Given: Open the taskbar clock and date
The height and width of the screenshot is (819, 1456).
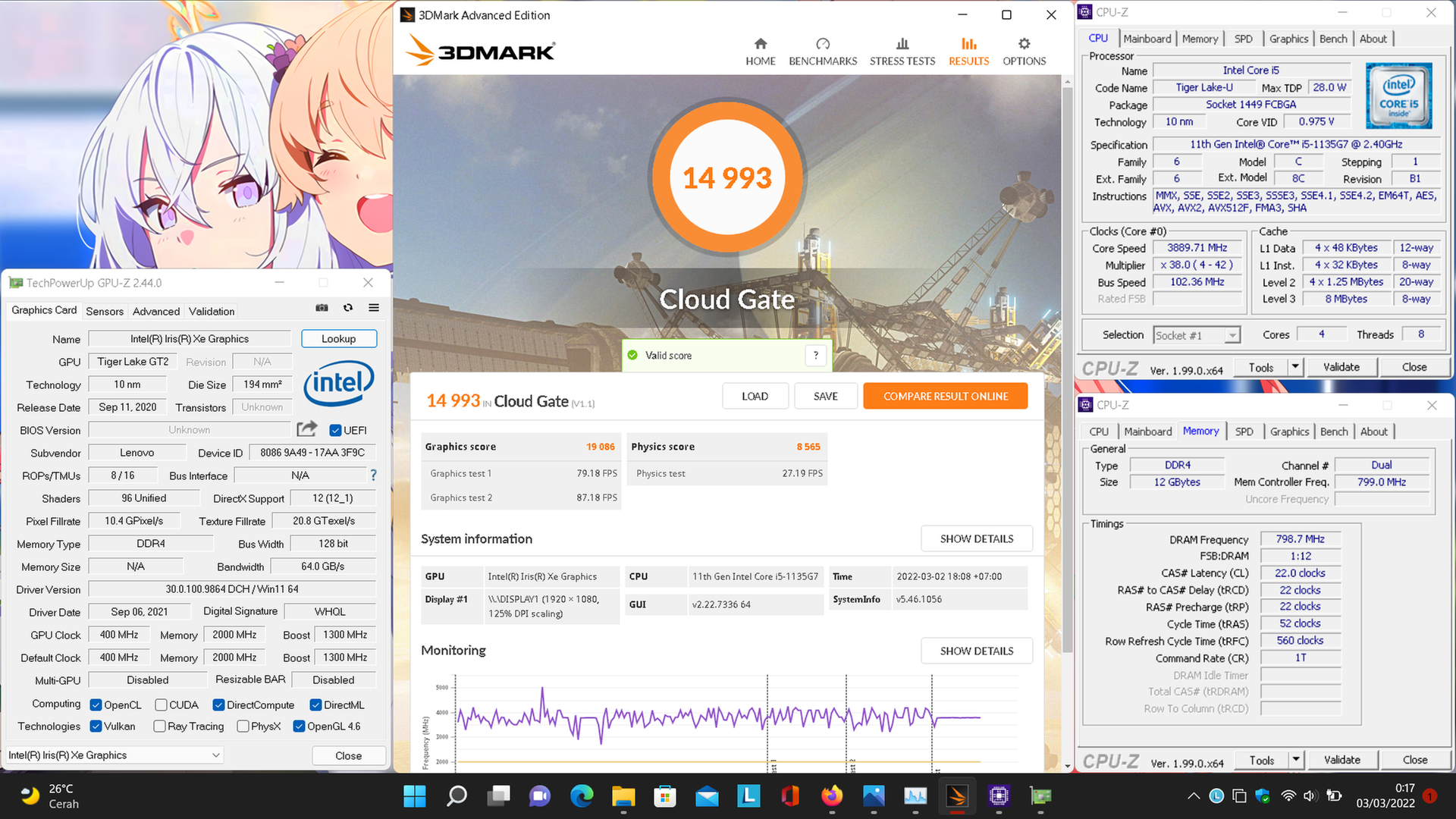Looking at the screenshot, I should [x=1385, y=795].
